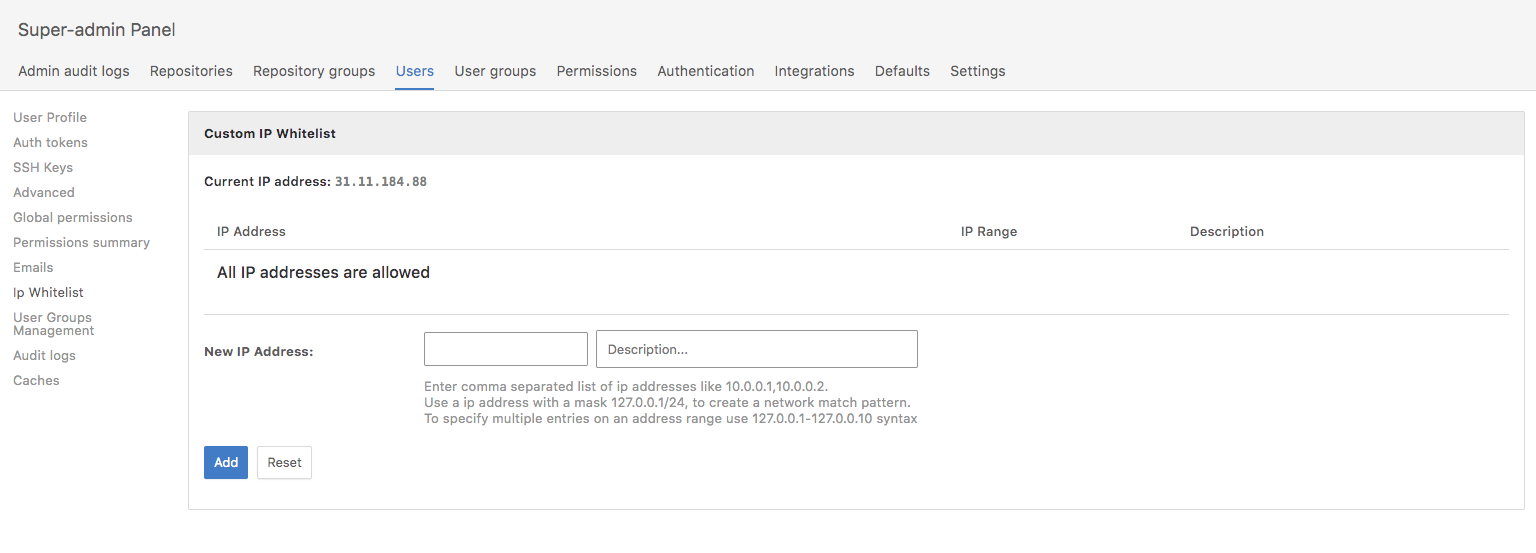Open the Repository groups tab
1536x553 pixels.
coord(314,71)
